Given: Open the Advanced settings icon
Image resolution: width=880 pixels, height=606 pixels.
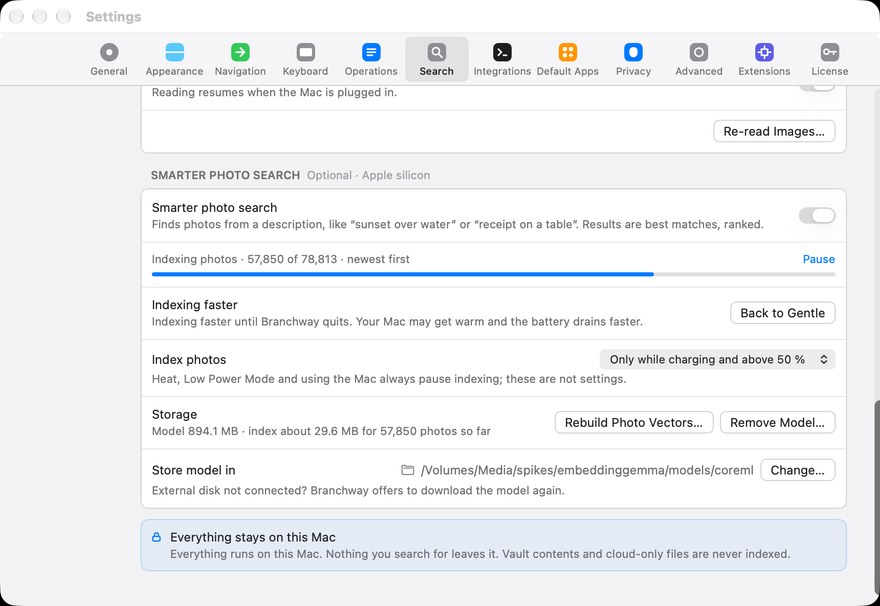Looking at the screenshot, I should [699, 52].
